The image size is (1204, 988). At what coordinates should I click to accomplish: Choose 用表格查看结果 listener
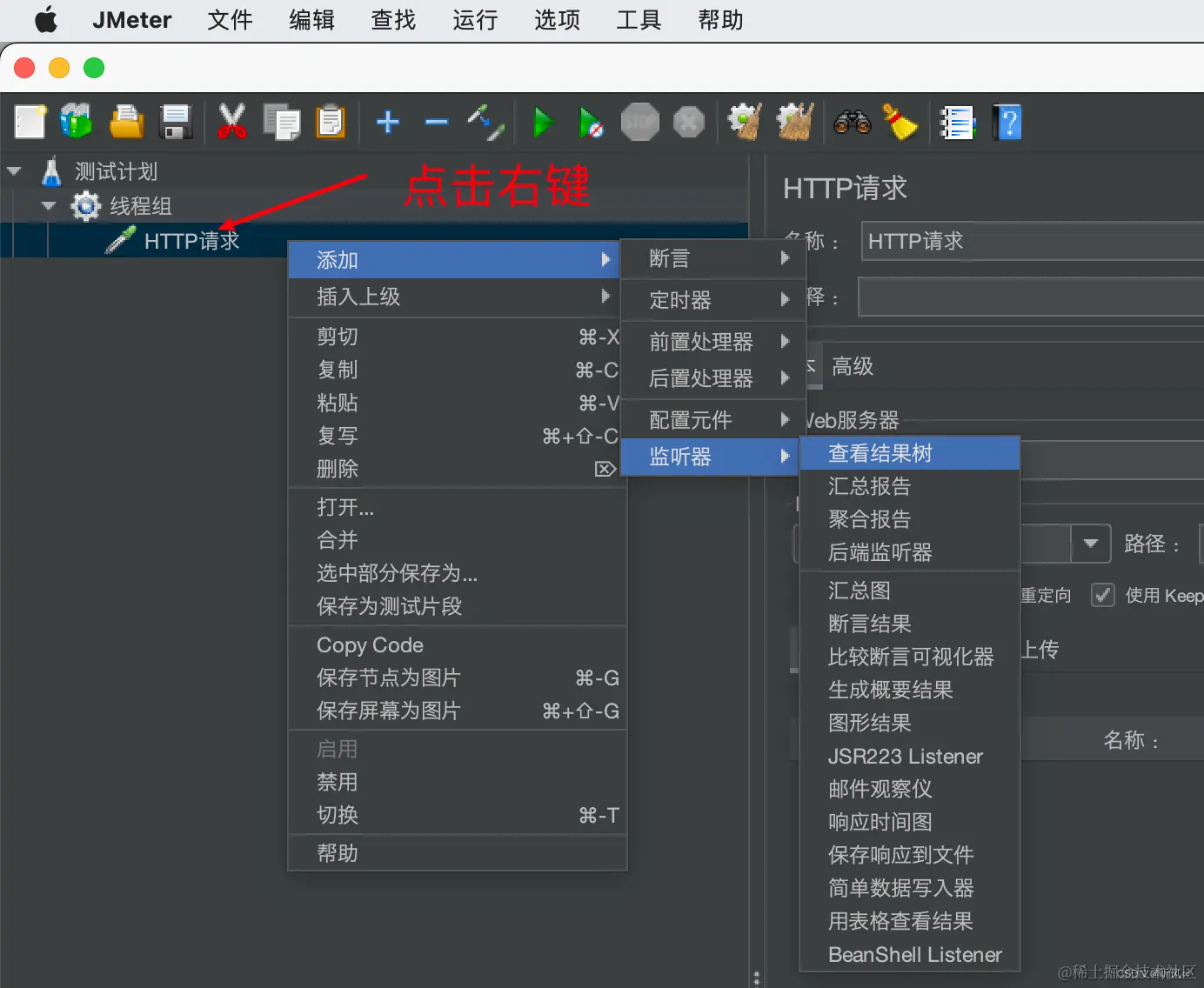[x=909, y=921]
